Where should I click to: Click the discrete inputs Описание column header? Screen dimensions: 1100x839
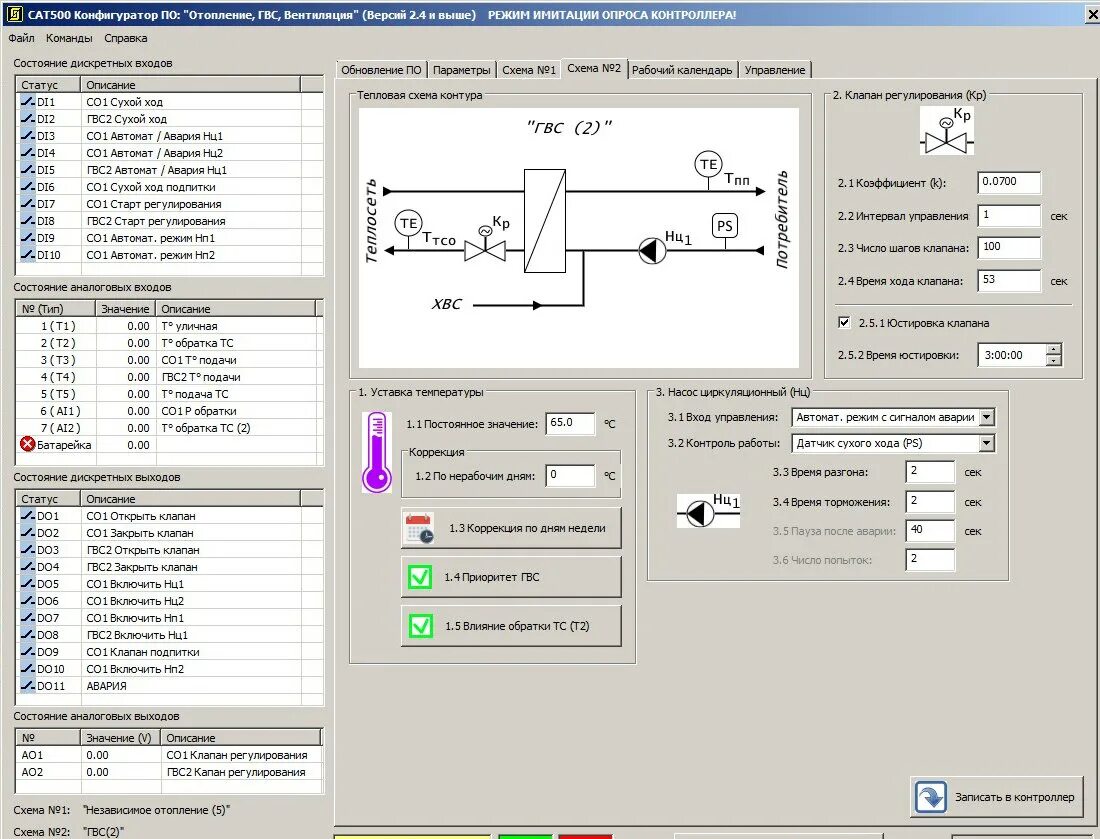[191, 85]
